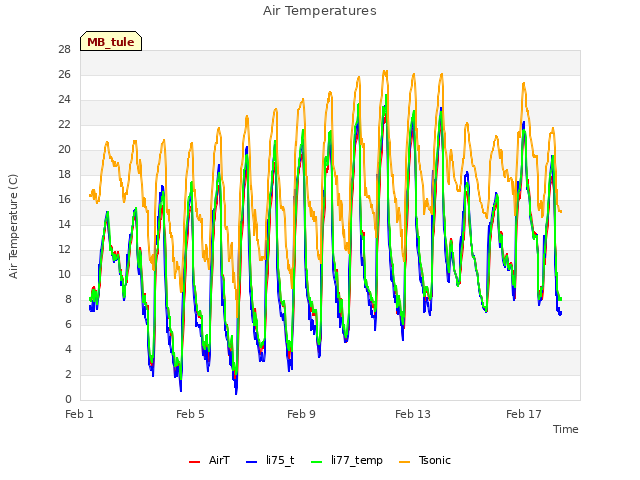The width and height of the screenshot is (640, 480).
Task: Toggle the Tsonic legend entry
Action: tap(425, 460)
